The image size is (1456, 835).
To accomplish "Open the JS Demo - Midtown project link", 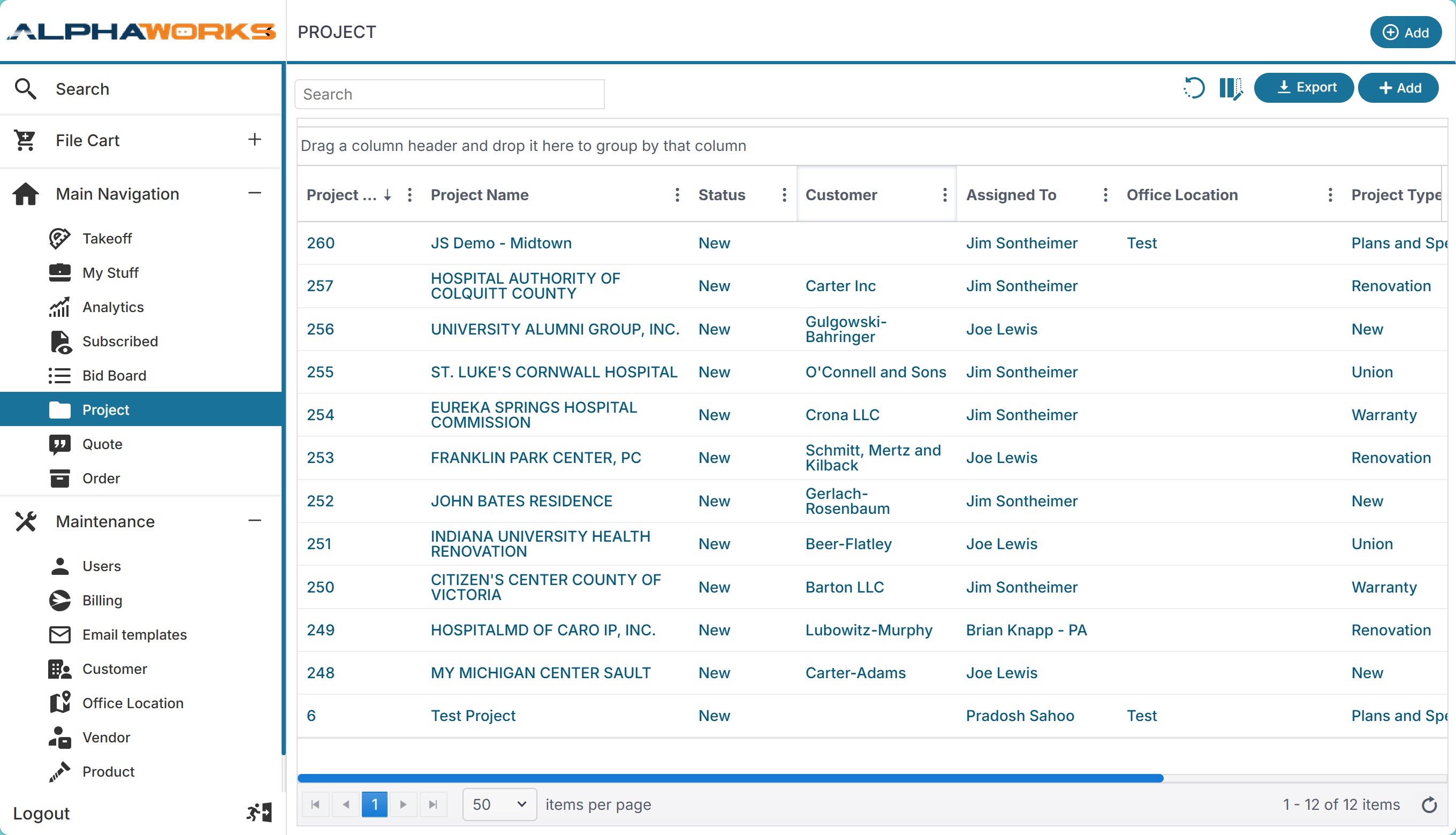I will tap(501, 242).
